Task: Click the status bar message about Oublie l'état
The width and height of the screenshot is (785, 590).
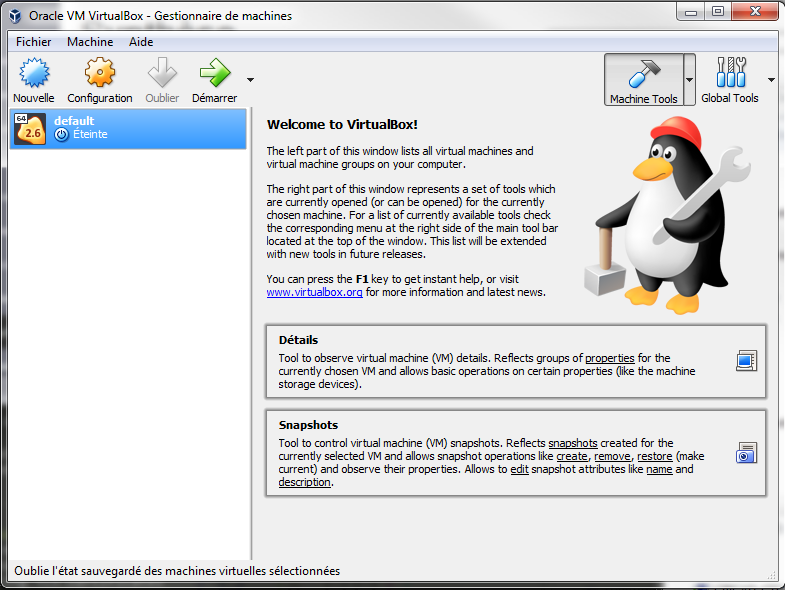Action: coord(177,571)
